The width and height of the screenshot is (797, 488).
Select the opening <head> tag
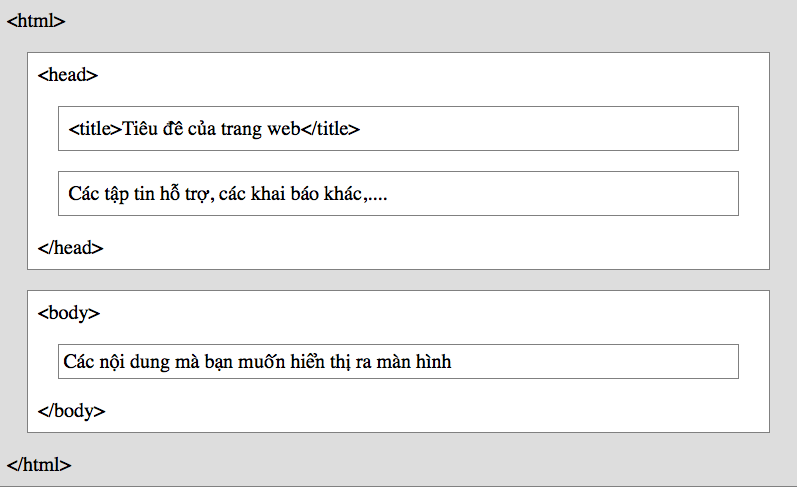pyautogui.click(x=68, y=75)
